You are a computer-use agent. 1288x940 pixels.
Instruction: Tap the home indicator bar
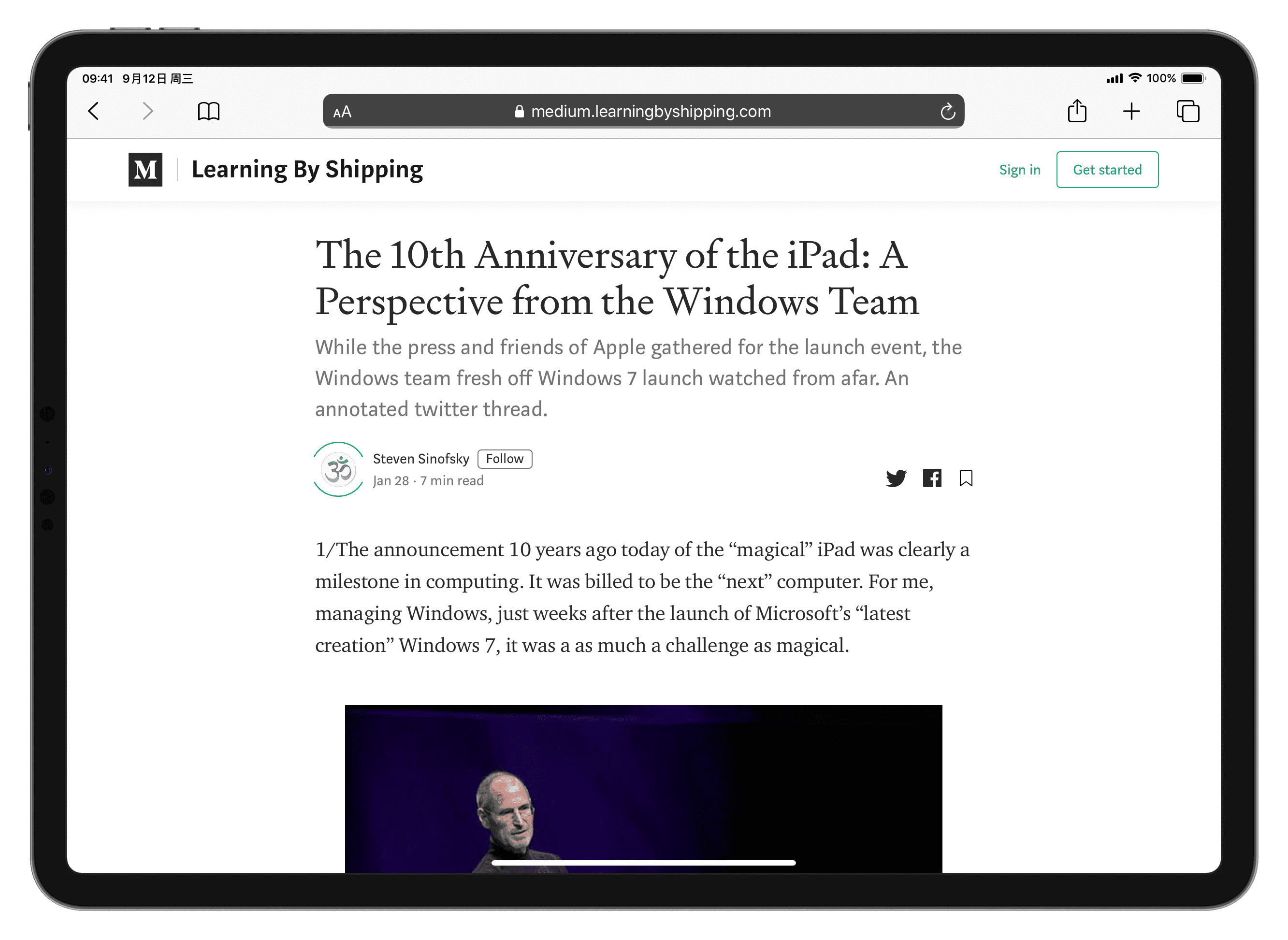click(643, 863)
